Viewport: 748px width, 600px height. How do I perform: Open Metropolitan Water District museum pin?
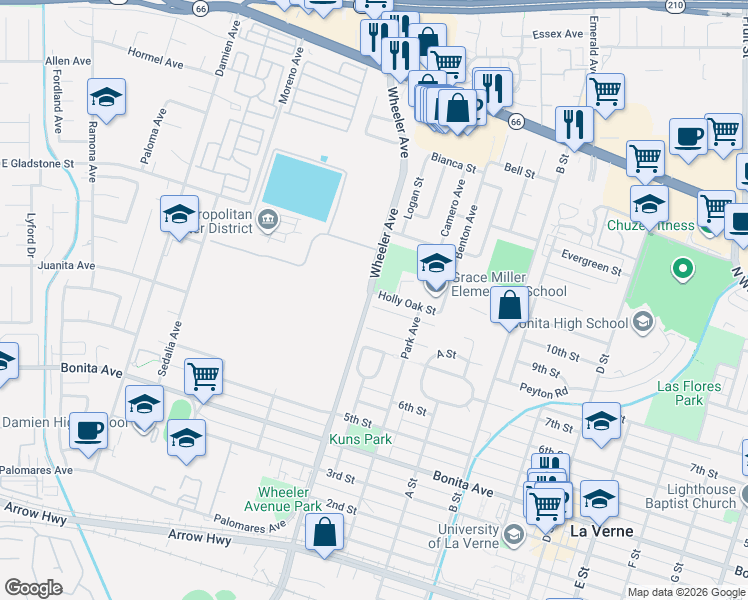click(268, 220)
